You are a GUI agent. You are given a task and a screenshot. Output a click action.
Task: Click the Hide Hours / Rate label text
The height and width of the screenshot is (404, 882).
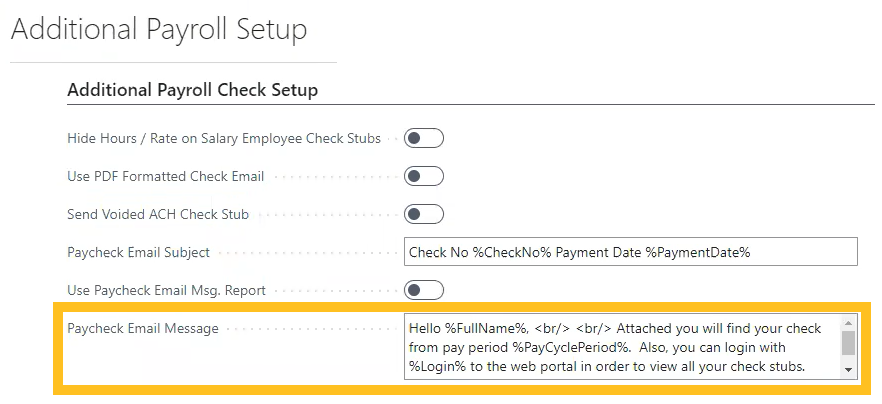(223, 138)
